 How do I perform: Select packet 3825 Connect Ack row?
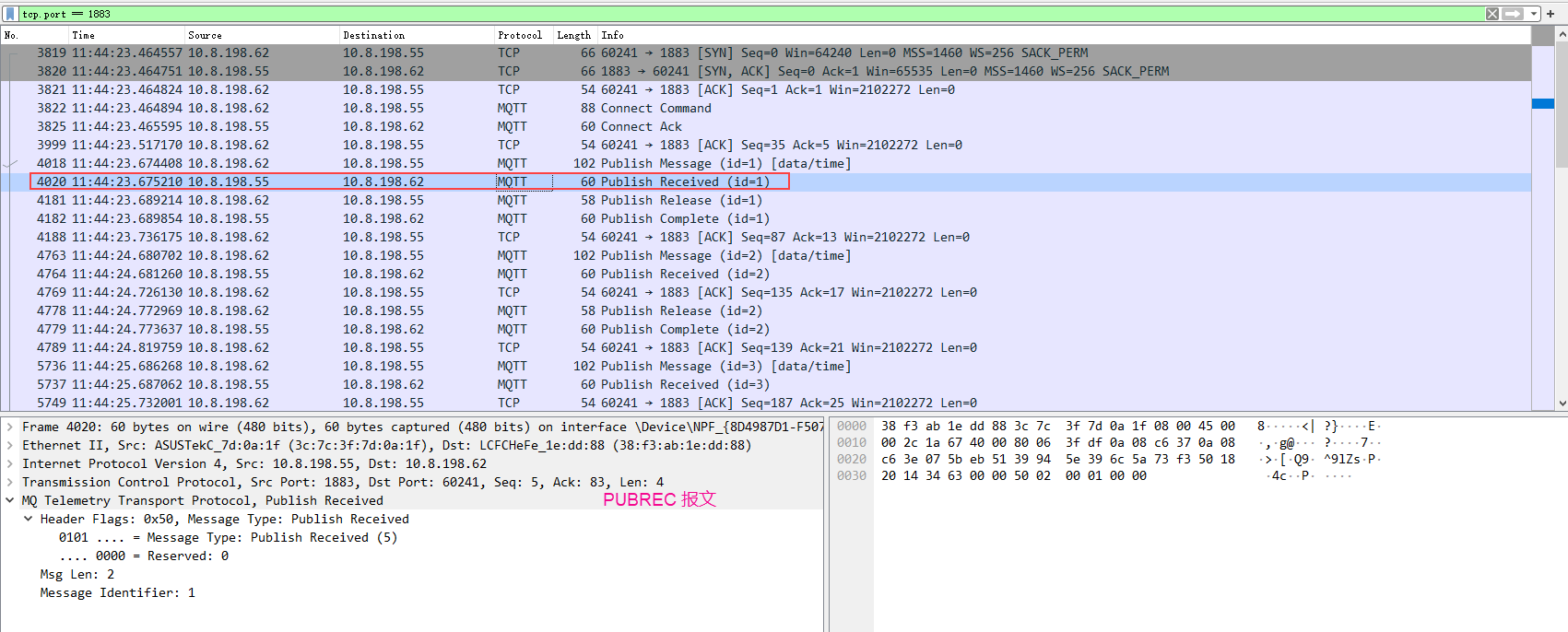click(765, 126)
